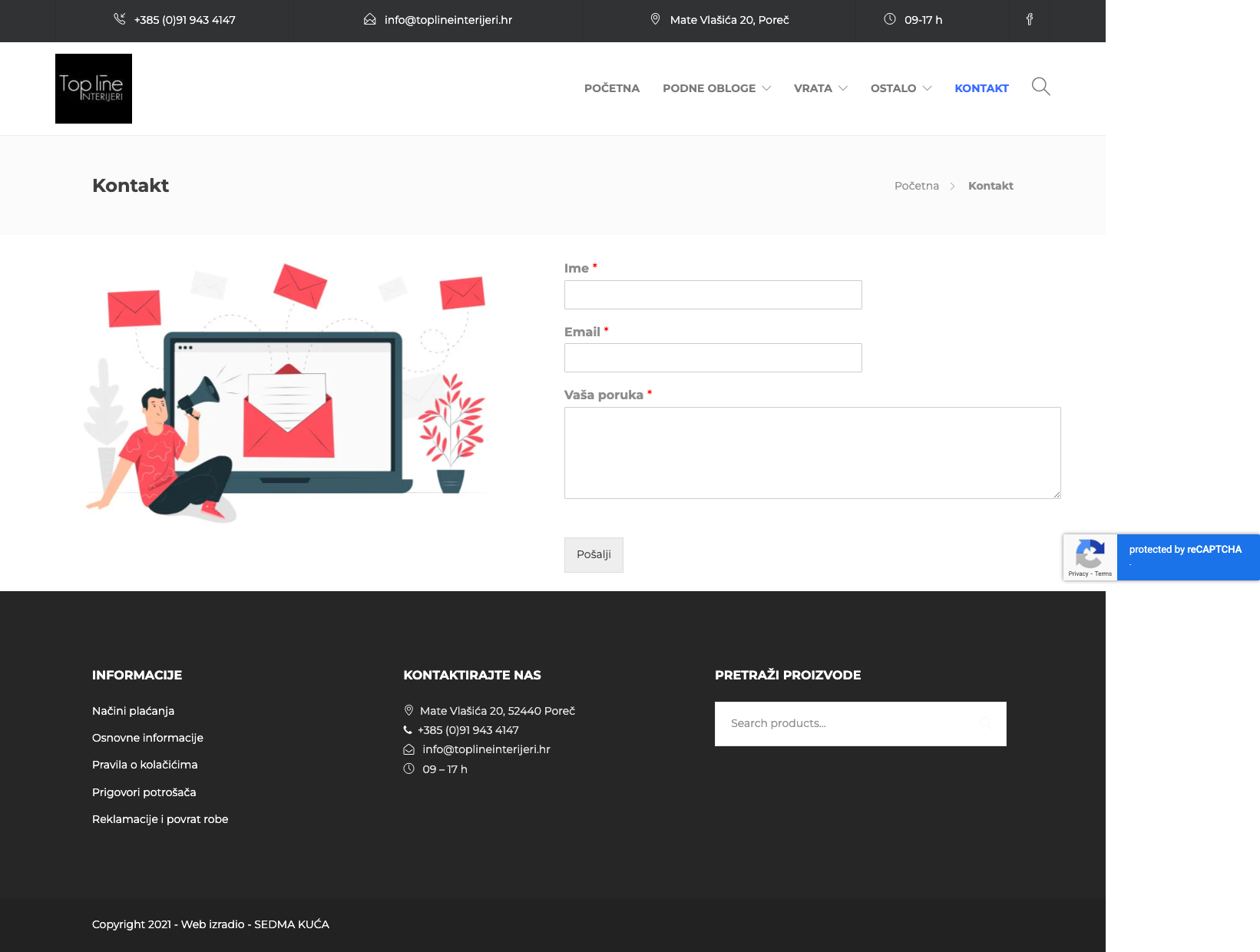Click inside the Vaša poruka textarea
1260x952 pixels.
[812, 453]
